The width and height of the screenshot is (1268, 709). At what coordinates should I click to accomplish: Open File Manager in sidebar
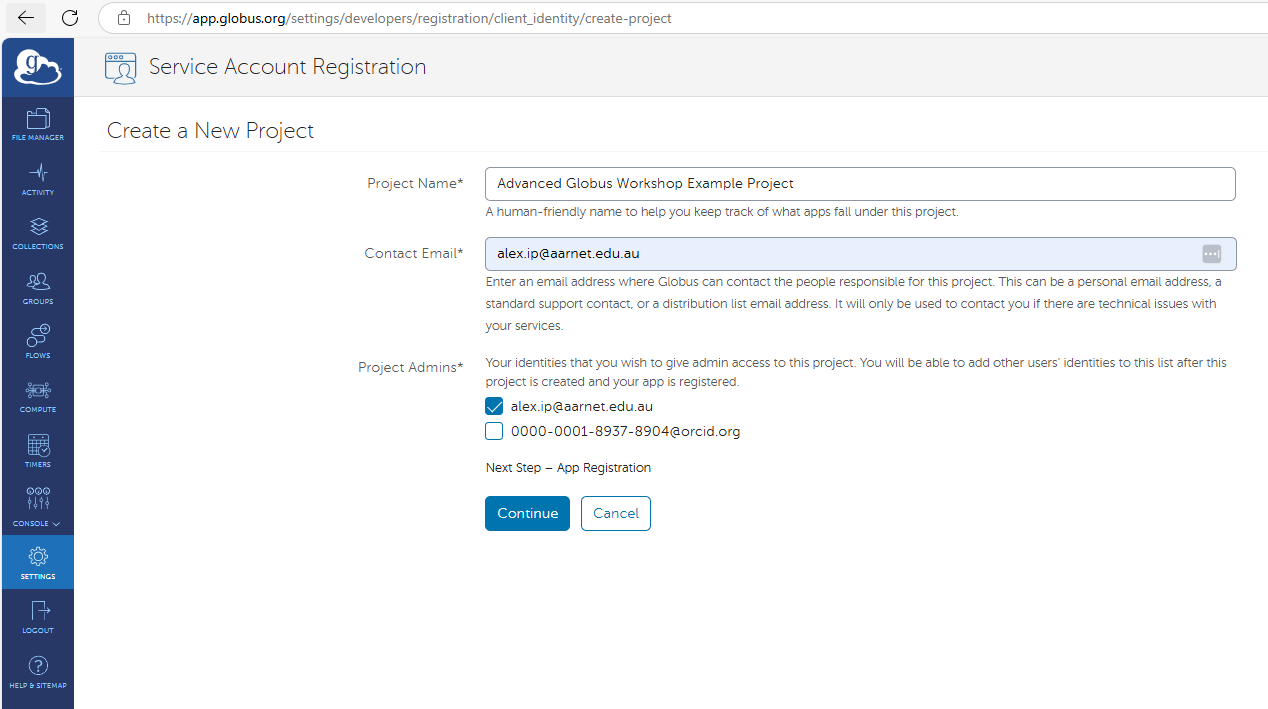coord(38,124)
